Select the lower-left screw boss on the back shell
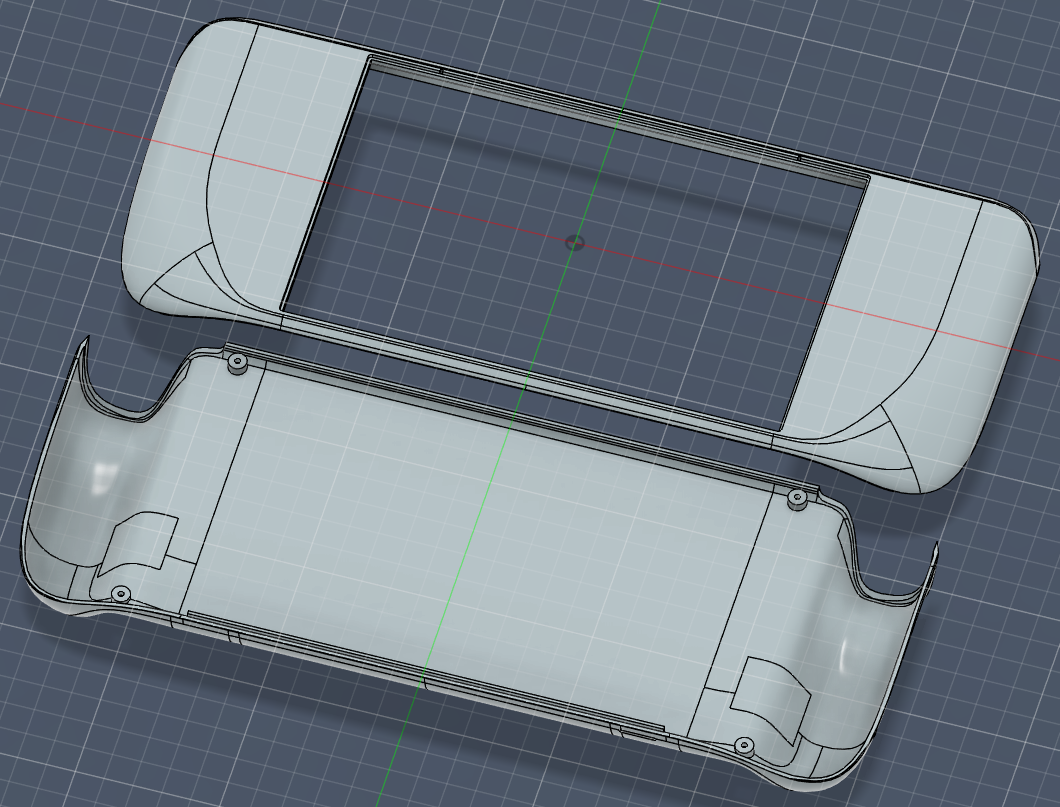 tap(121, 594)
